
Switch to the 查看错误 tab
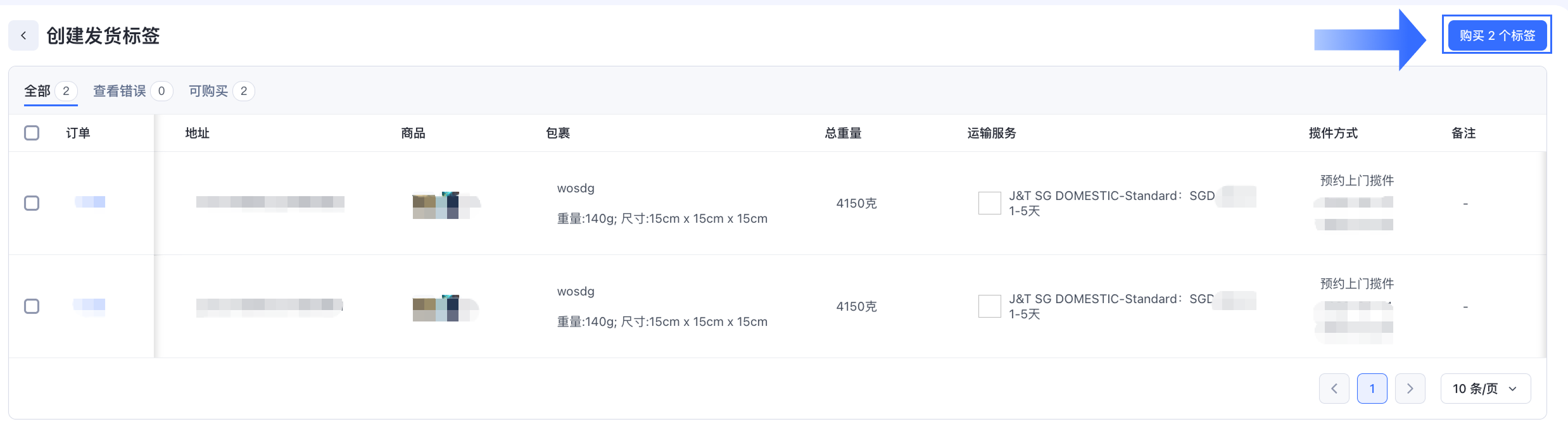120,91
